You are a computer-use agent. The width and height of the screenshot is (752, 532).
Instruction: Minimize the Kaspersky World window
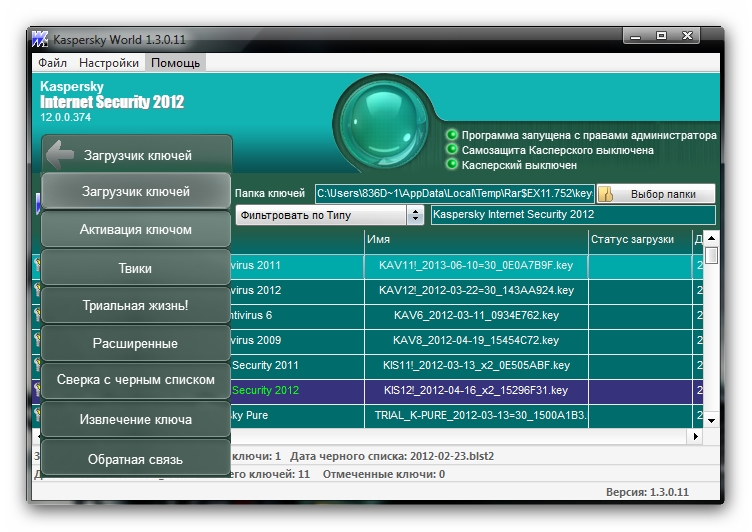coord(636,35)
